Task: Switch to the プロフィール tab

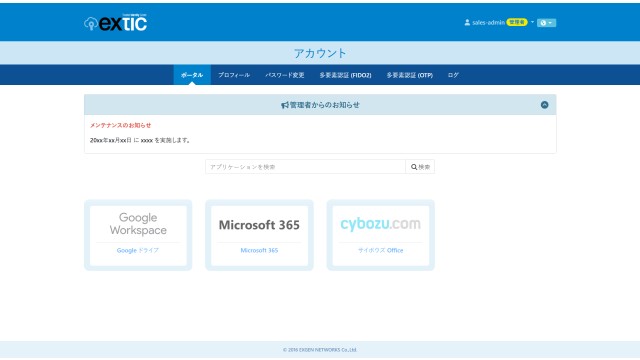Action: 234,75
